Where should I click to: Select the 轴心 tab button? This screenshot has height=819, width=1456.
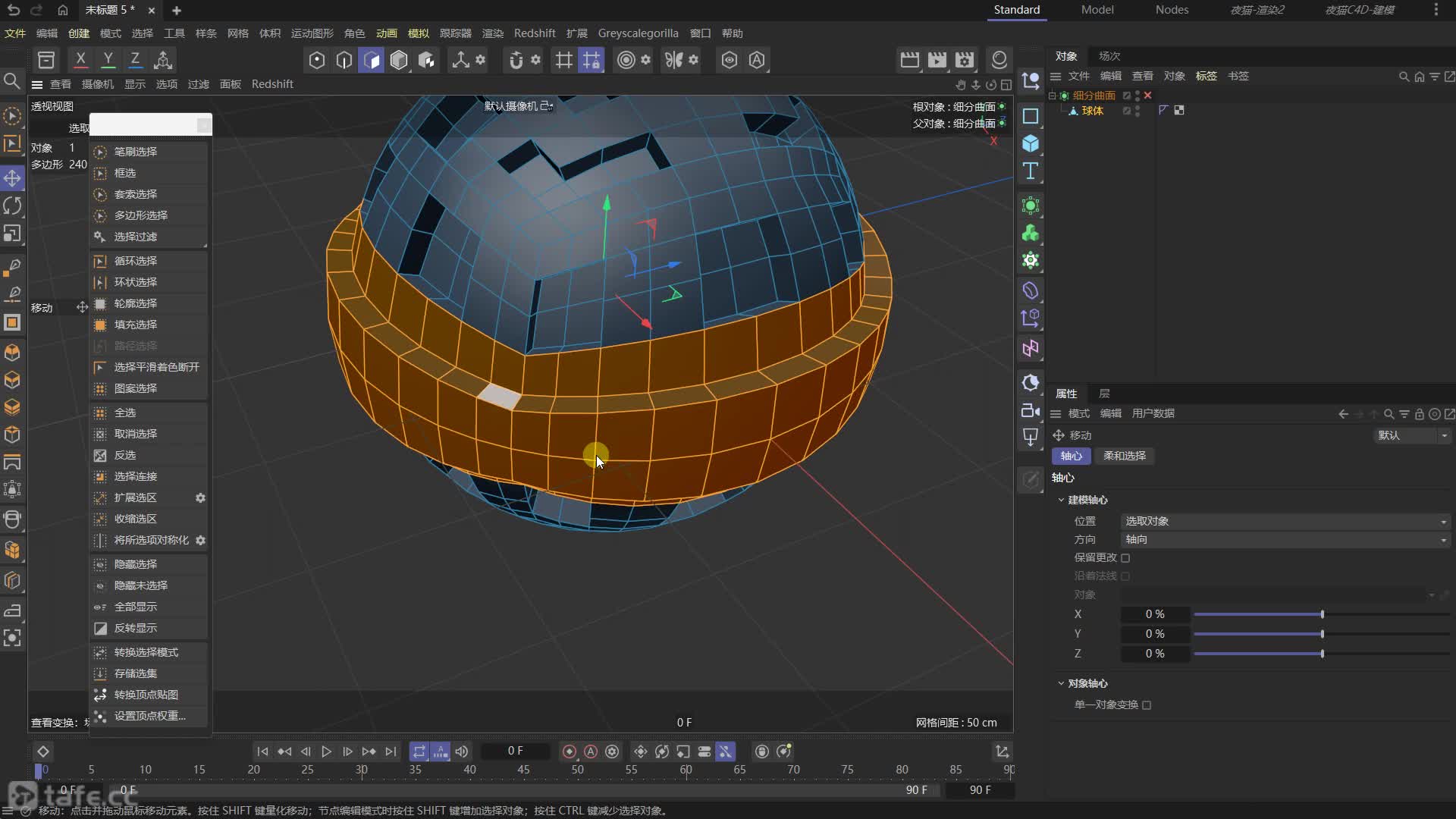click(x=1071, y=456)
